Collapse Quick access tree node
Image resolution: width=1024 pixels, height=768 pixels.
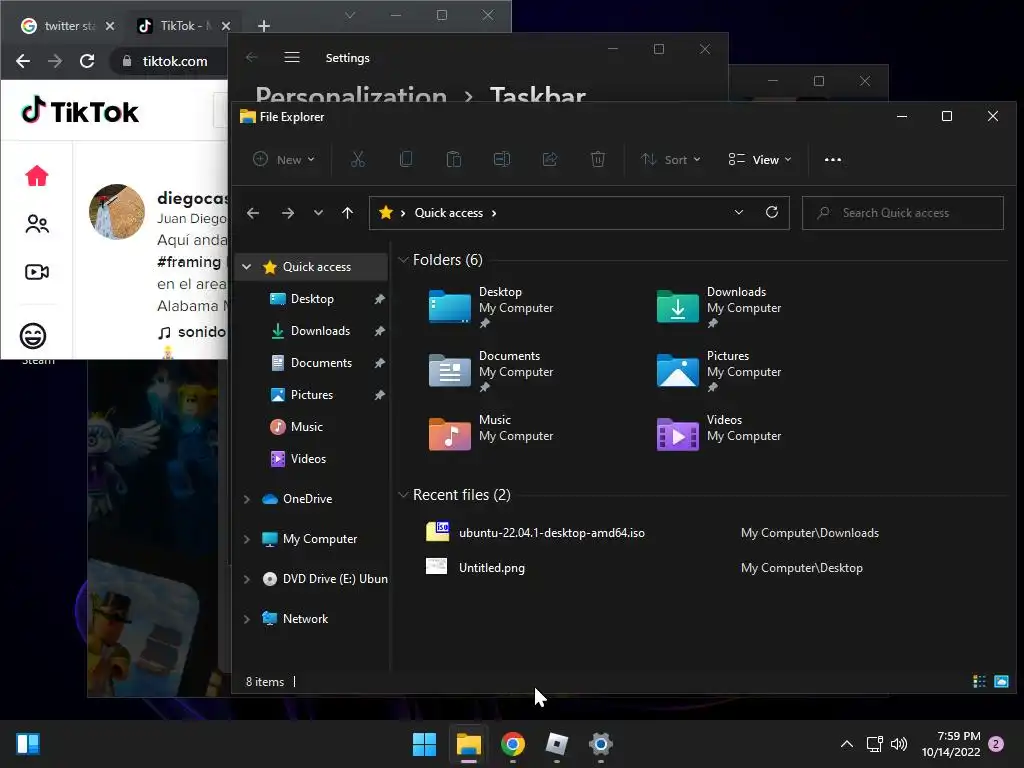(246, 266)
